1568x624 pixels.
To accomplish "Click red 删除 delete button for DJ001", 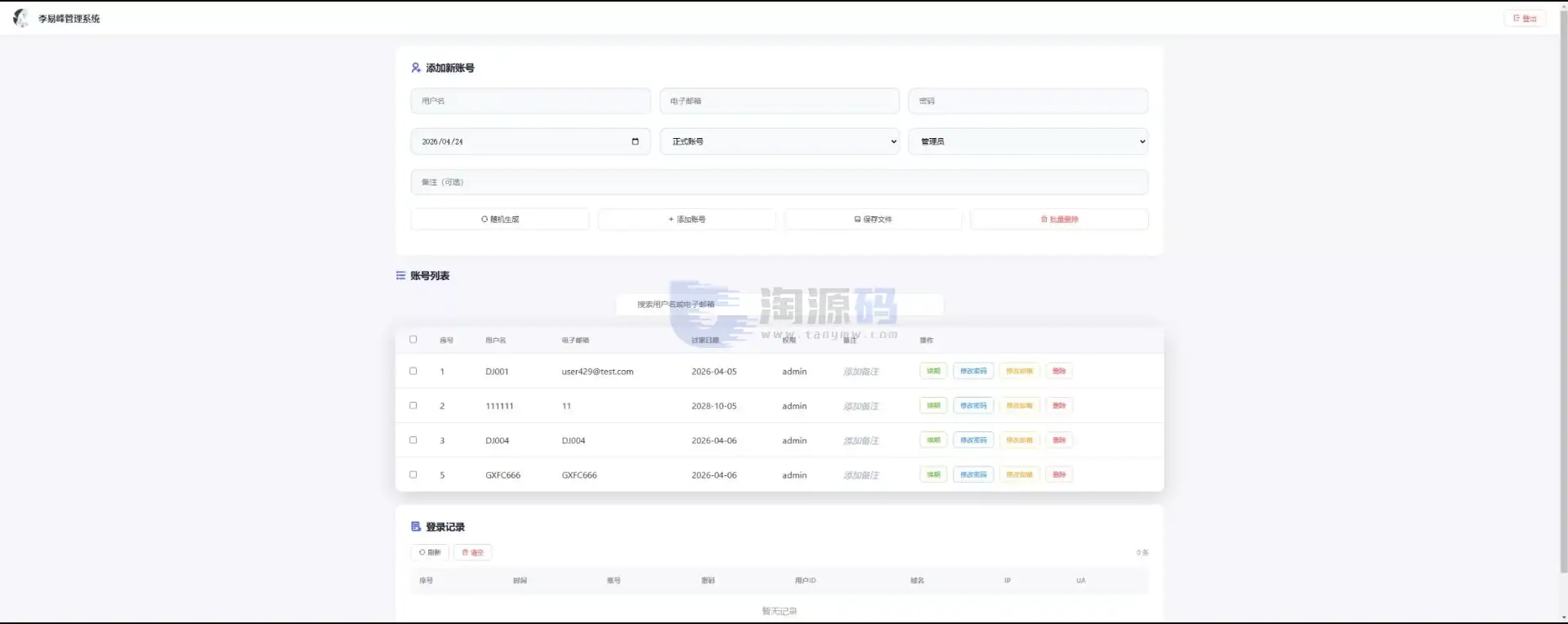I will [x=1059, y=371].
